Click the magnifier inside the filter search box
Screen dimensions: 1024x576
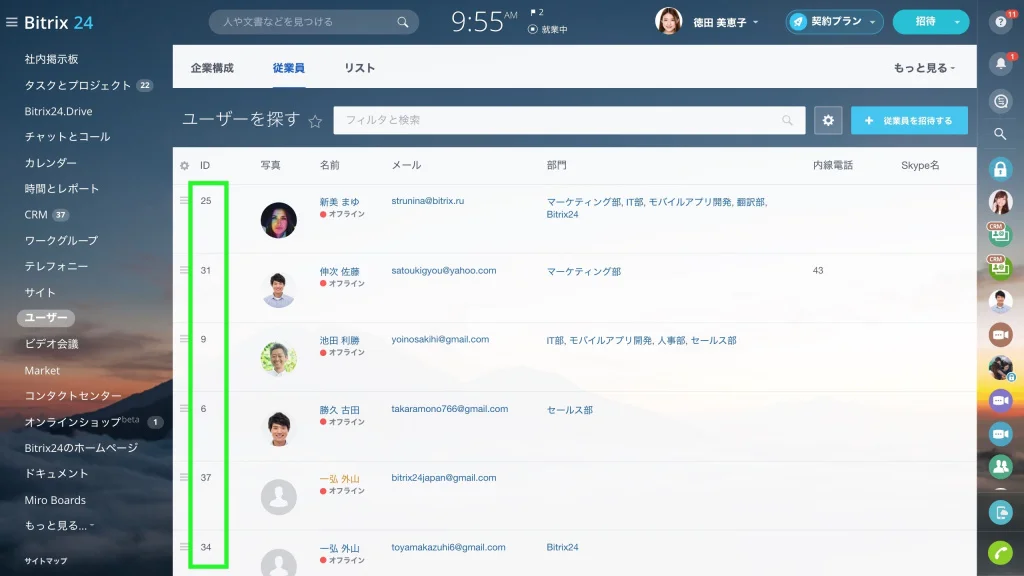click(788, 120)
